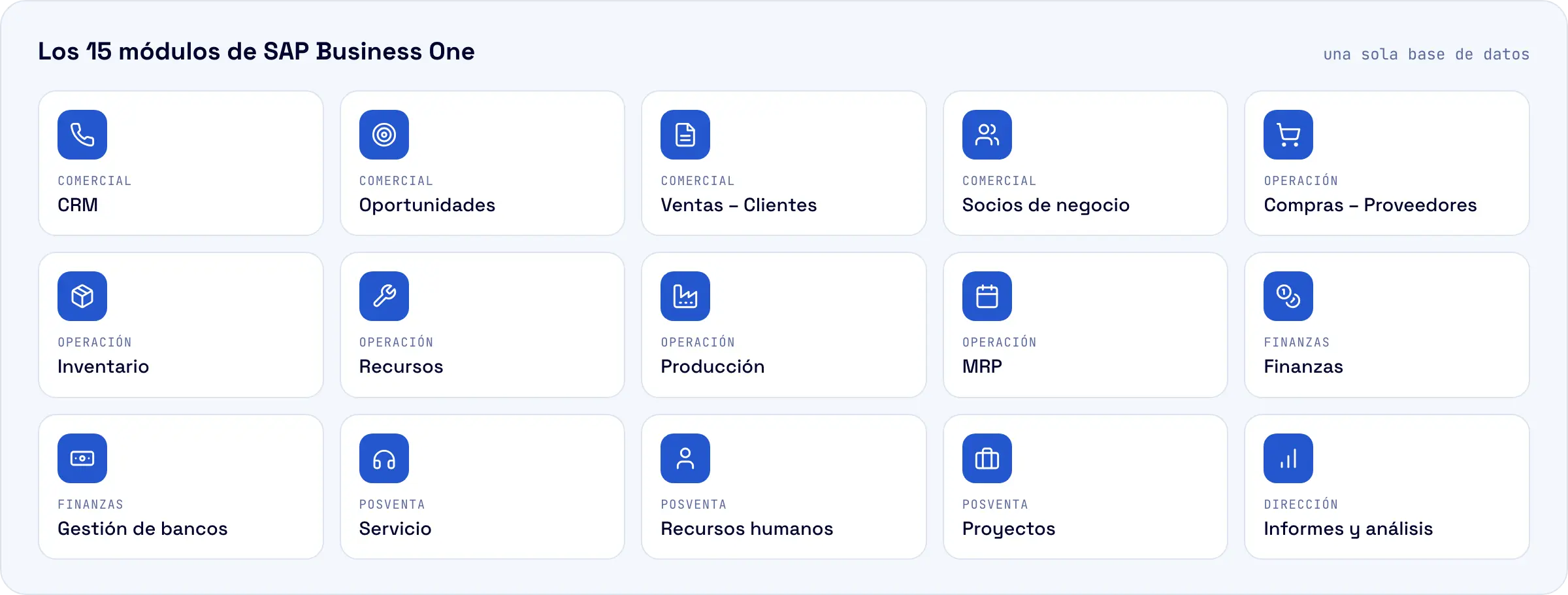Click the POSVENTA label above Proyectos
Viewport: 1568px width, 595px height.
[995, 504]
